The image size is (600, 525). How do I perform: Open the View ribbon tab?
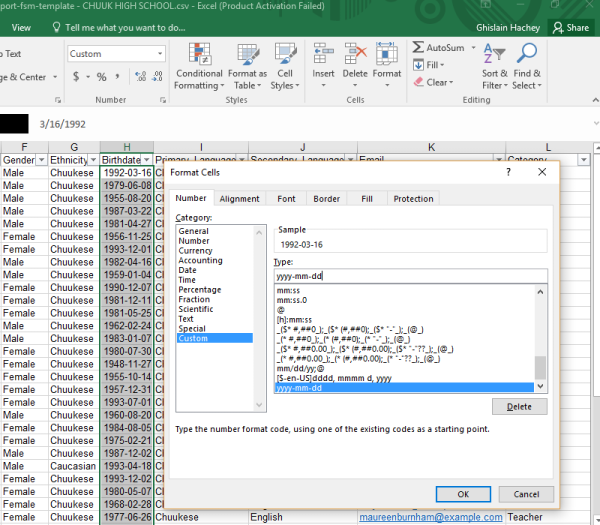[20, 28]
